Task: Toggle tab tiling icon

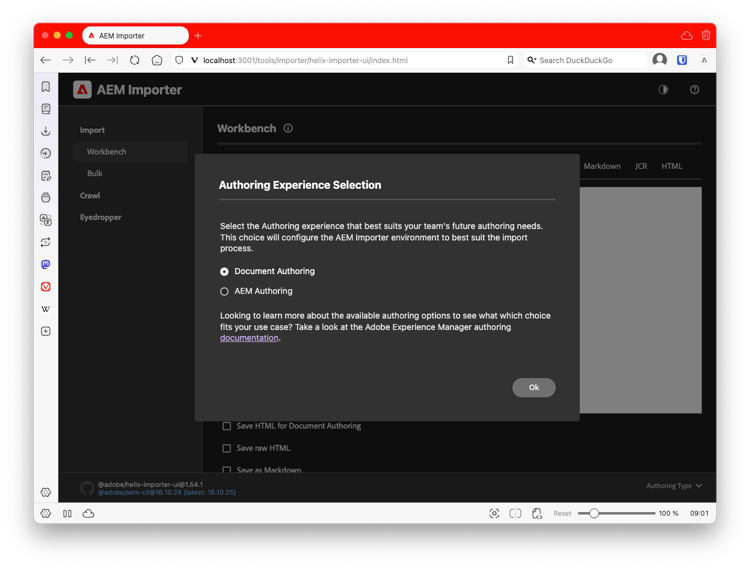Action: 515,513
